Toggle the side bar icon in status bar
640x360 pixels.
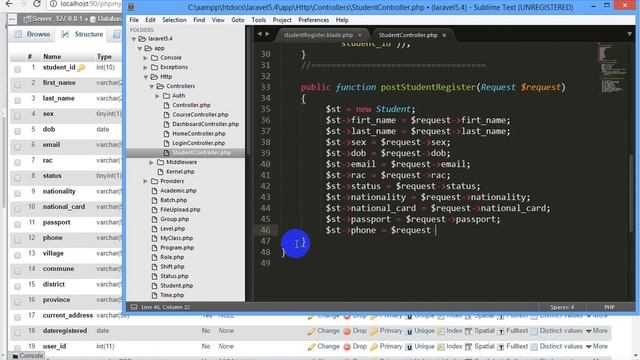[x=134, y=307]
